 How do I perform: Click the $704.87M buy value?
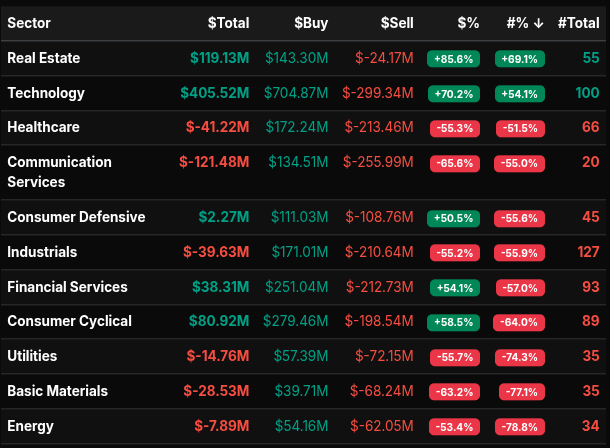point(296,93)
